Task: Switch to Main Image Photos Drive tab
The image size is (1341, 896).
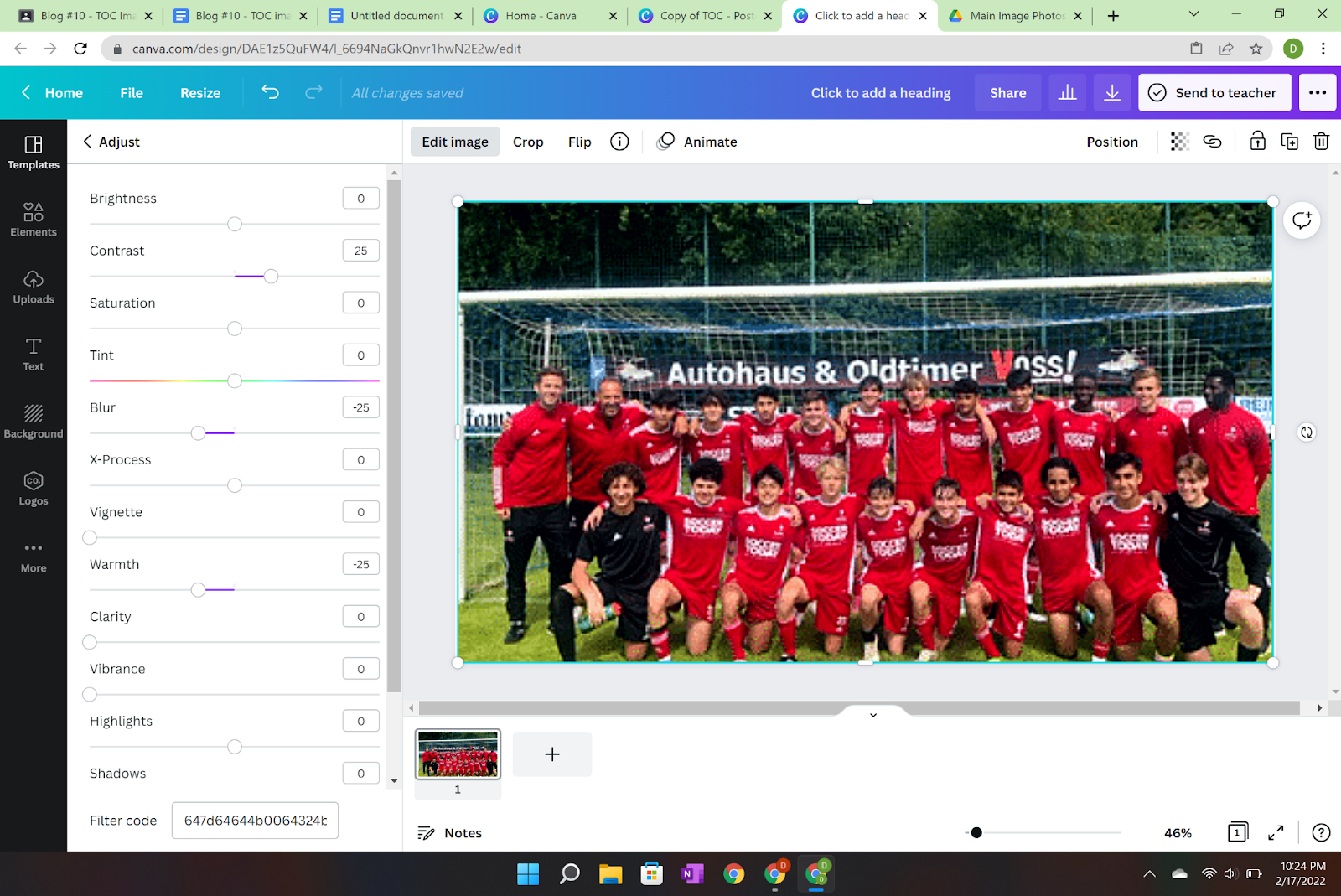Action: pyautogui.click(x=1015, y=16)
